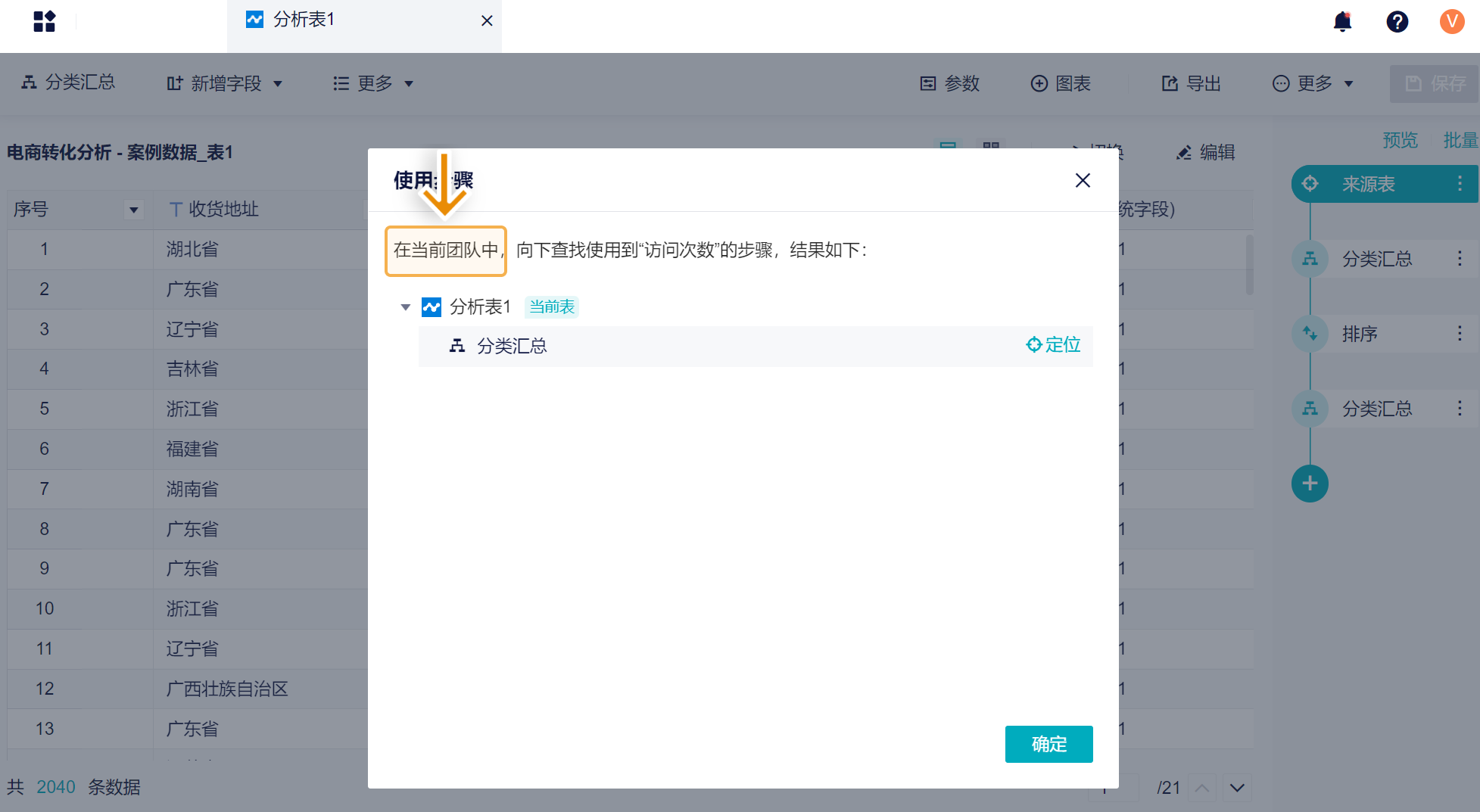Click the 编辑 edit button
This screenshot has height=812, width=1480.
point(1205,152)
